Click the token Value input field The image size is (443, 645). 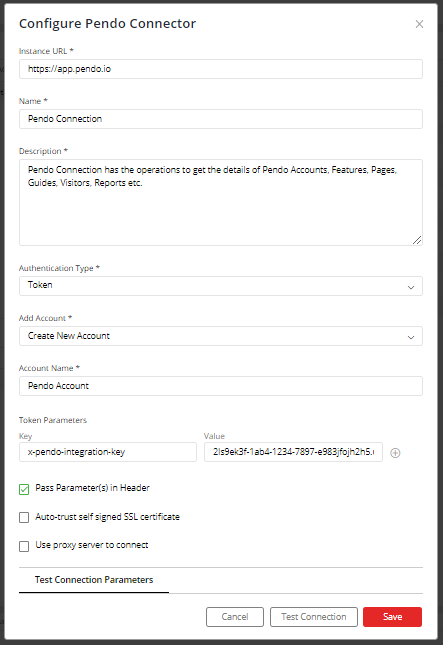pyautogui.click(x=293, y=452)
